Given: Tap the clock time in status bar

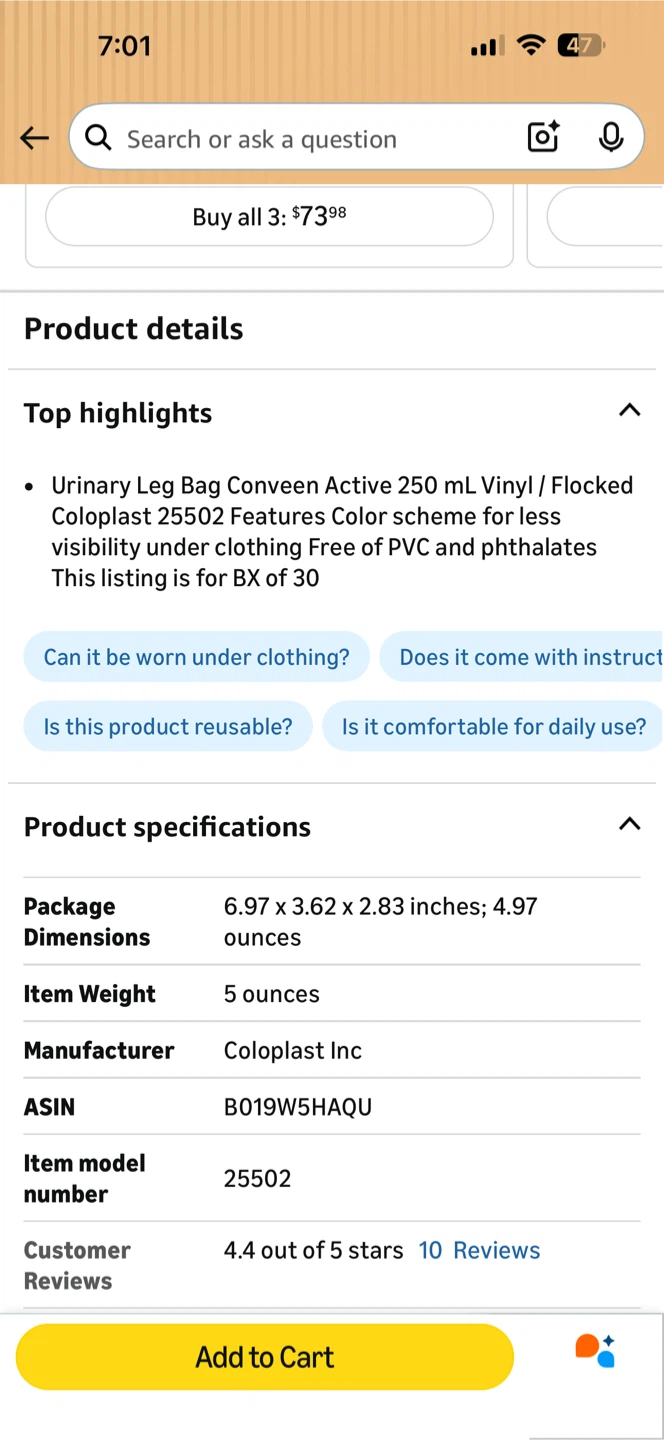Looking at the screenshot, I should [124, 46].
